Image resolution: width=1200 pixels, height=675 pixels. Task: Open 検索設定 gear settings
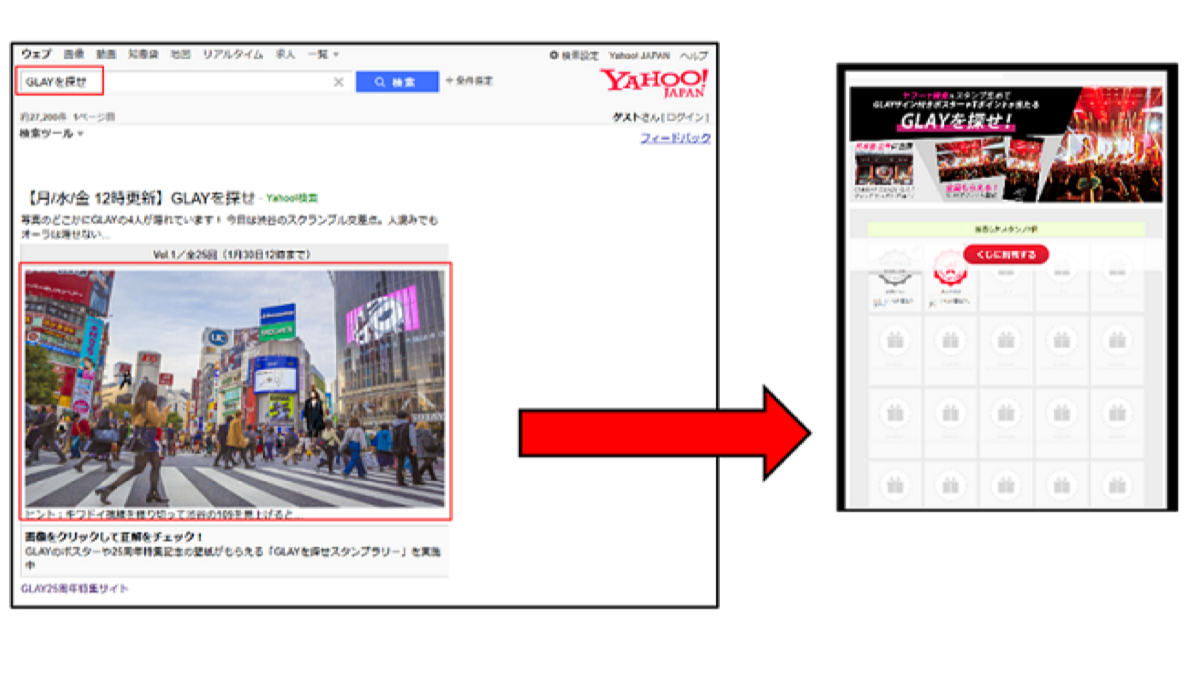574,55
